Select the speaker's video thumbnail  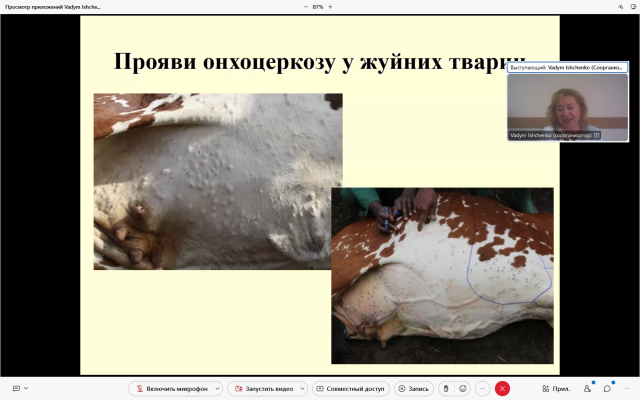pyautogui.click(x=567, y=108)
